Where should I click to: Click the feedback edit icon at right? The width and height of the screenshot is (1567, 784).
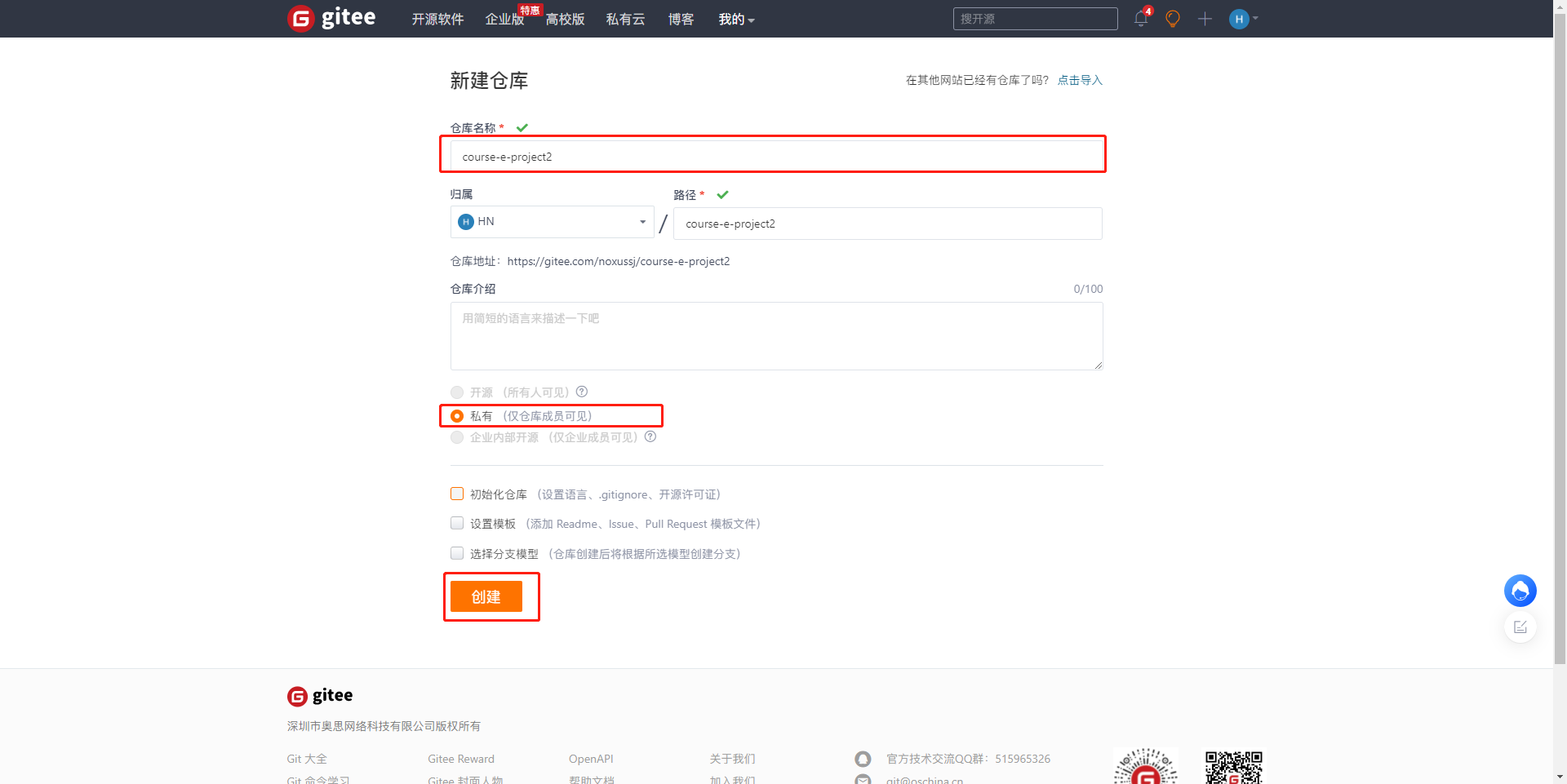click(x=1520, y=627)
